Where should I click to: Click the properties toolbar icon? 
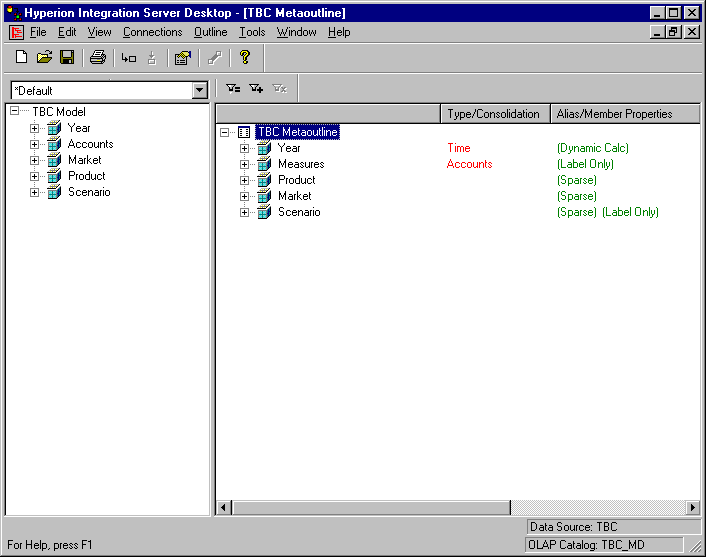tap(183, 58)
